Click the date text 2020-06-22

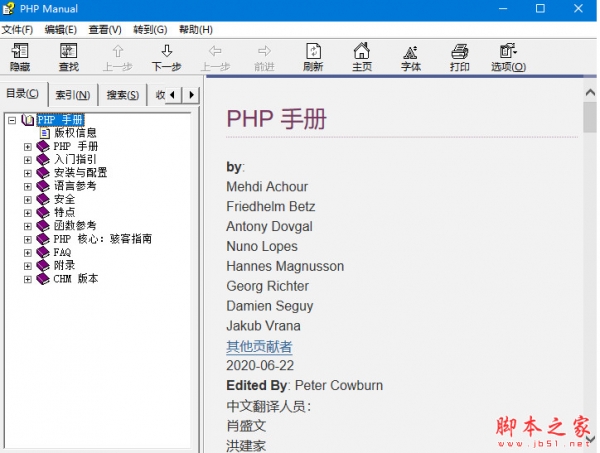pos(260,365)
